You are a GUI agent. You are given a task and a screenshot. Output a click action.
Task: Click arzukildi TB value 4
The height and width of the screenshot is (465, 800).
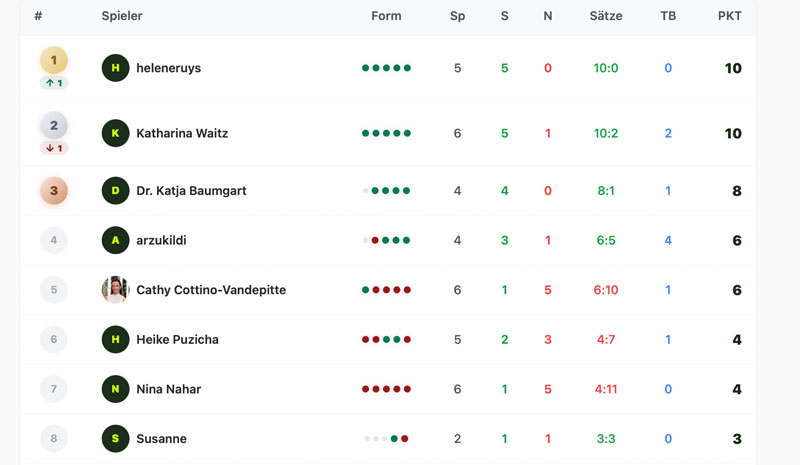668,240
